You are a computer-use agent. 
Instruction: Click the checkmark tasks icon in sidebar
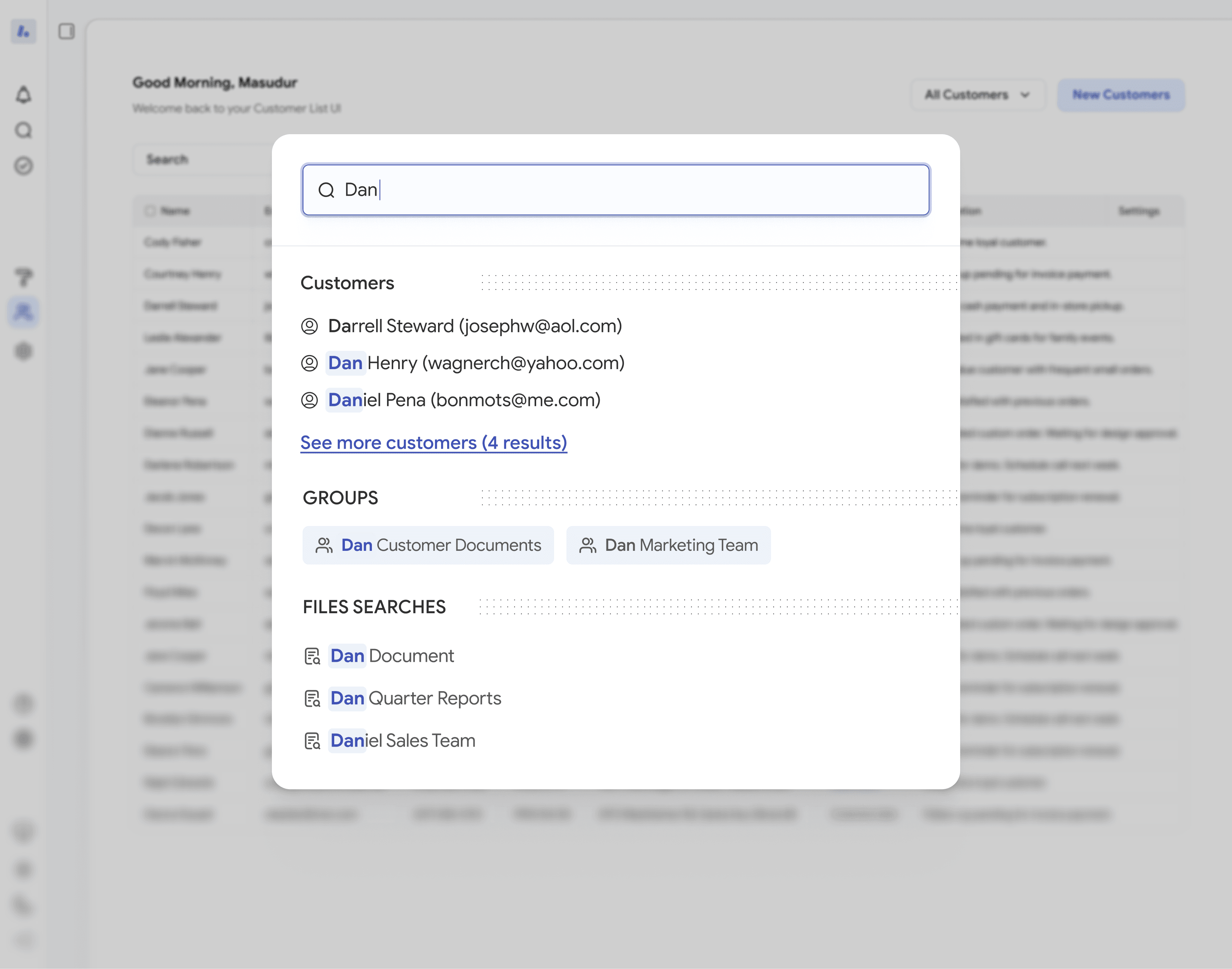click(23, 166)
